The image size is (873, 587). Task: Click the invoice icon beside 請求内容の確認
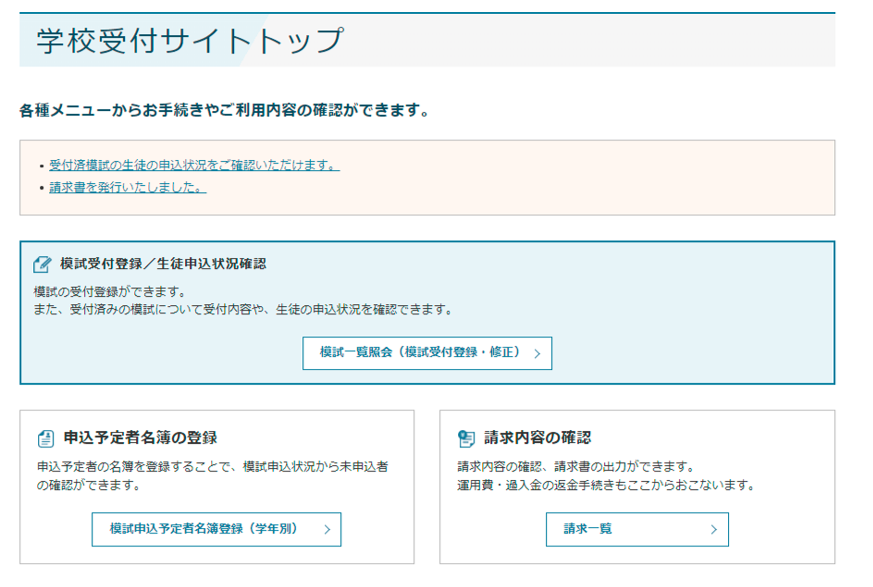point(466,438)
